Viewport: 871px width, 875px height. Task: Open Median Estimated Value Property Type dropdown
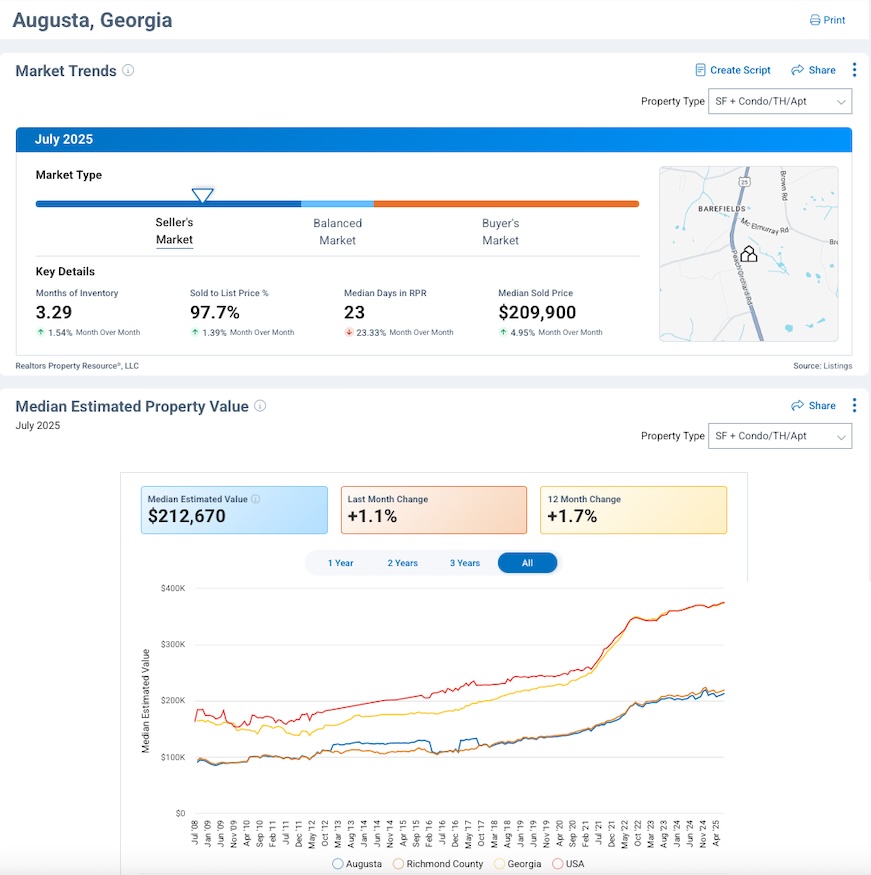pos(779,436)
